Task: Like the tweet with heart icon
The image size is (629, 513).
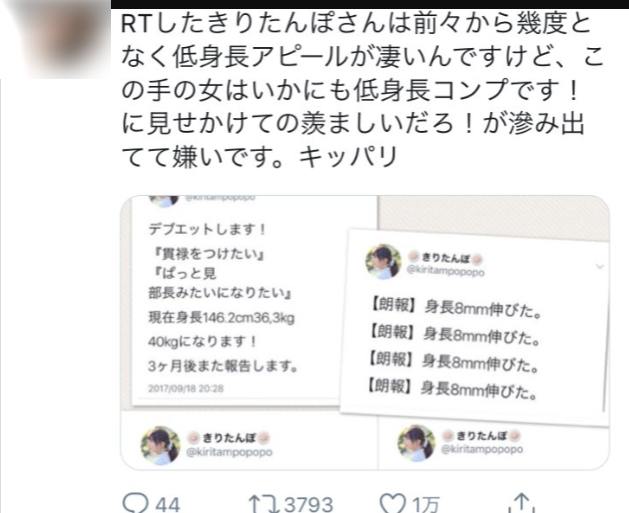Action: (392, 504)
